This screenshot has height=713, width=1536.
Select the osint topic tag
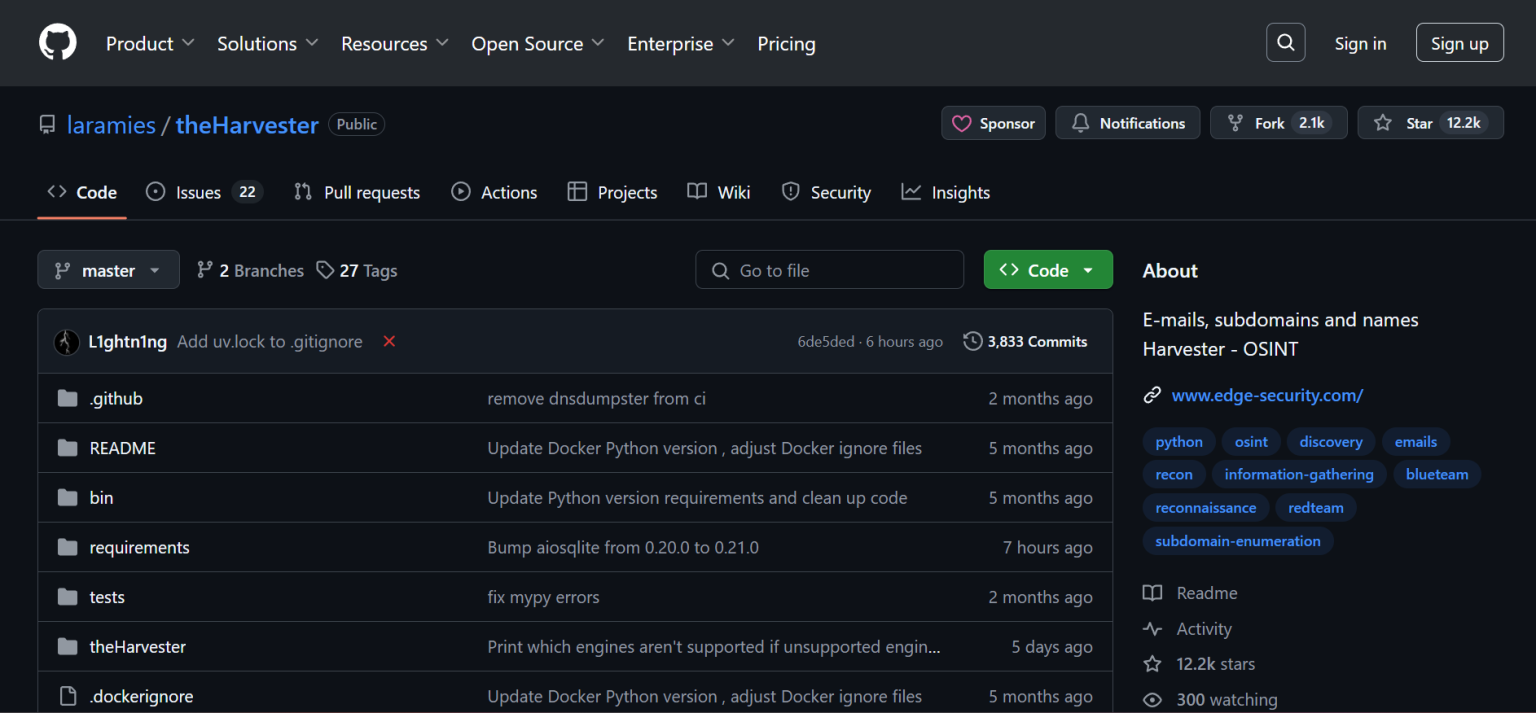click(x=1251, y=442)
